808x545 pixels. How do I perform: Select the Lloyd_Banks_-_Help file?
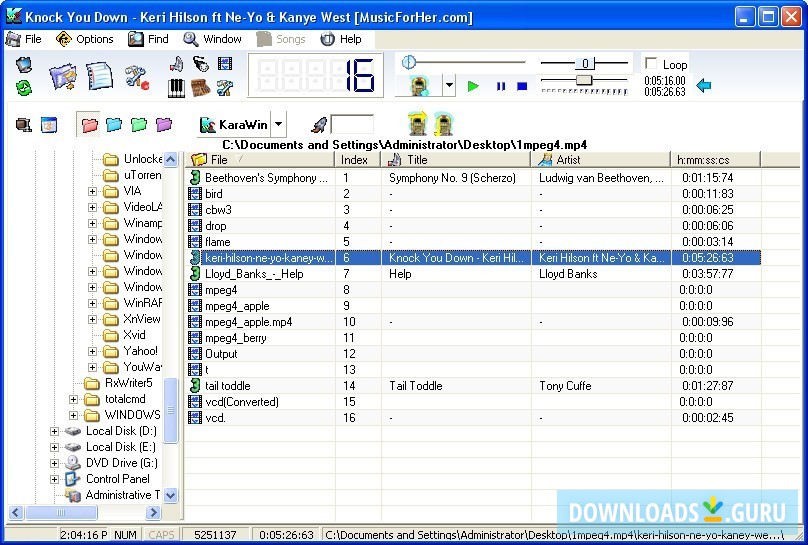473,274
